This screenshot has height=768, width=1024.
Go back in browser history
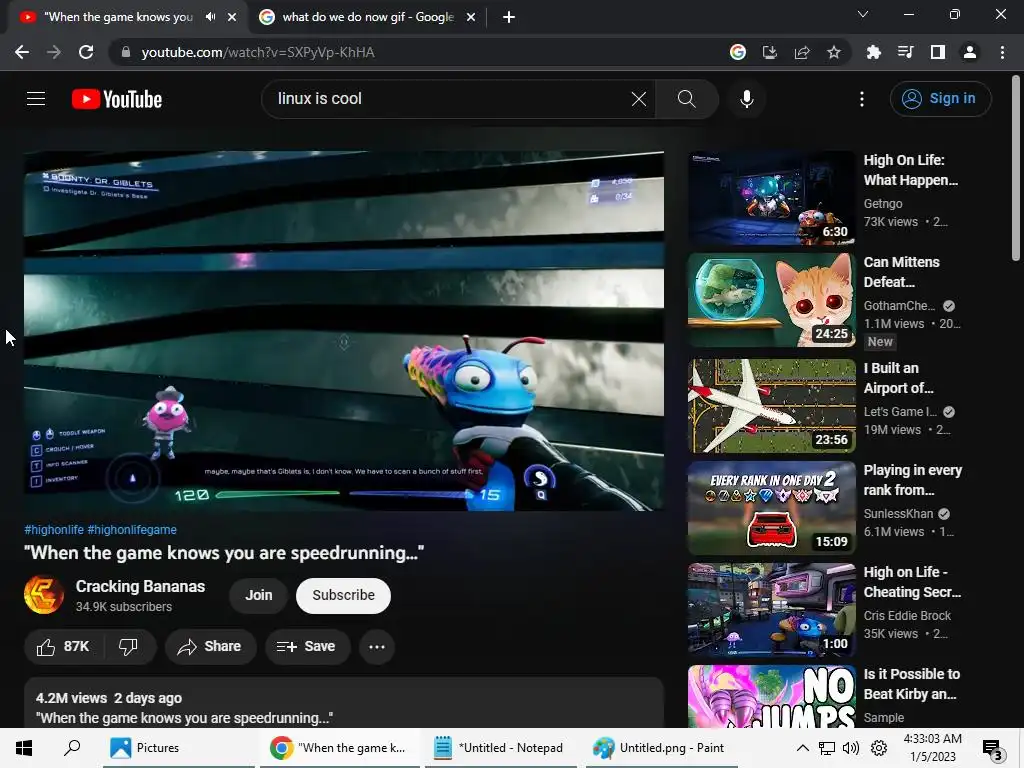[22, 52]
